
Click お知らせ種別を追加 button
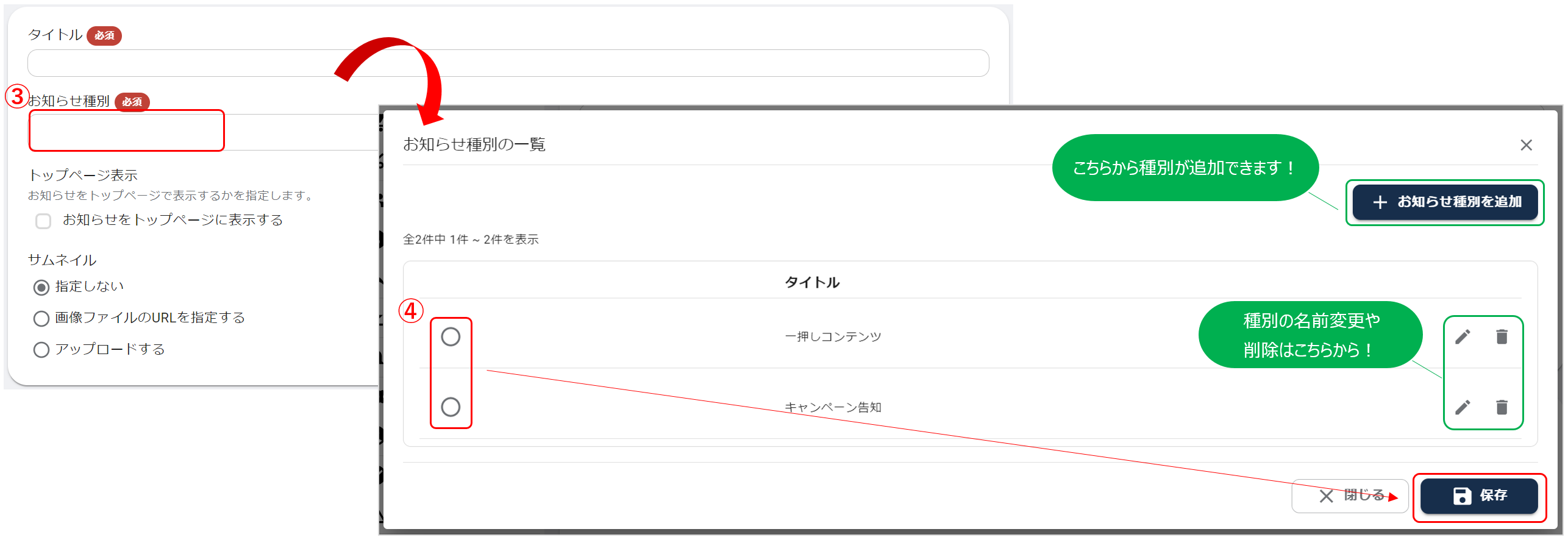point(1445,202)
